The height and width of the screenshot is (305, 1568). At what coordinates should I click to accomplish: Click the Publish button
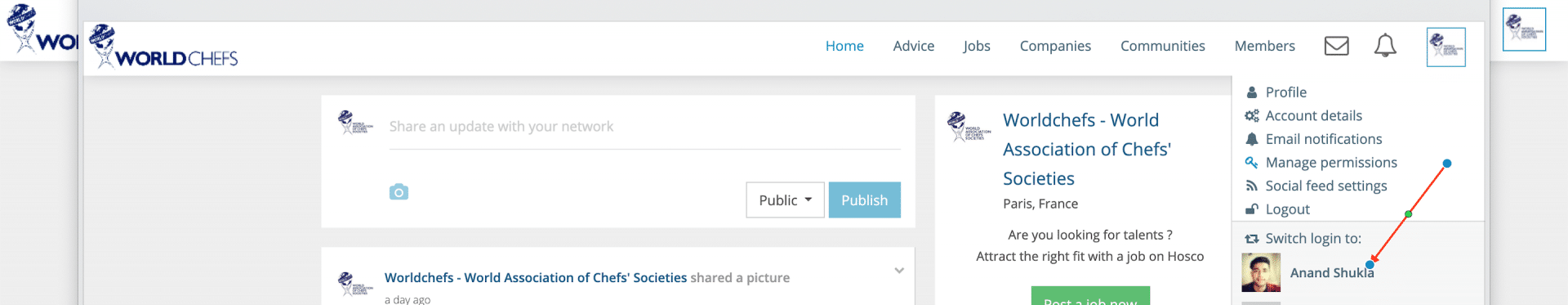coord(864,200)
